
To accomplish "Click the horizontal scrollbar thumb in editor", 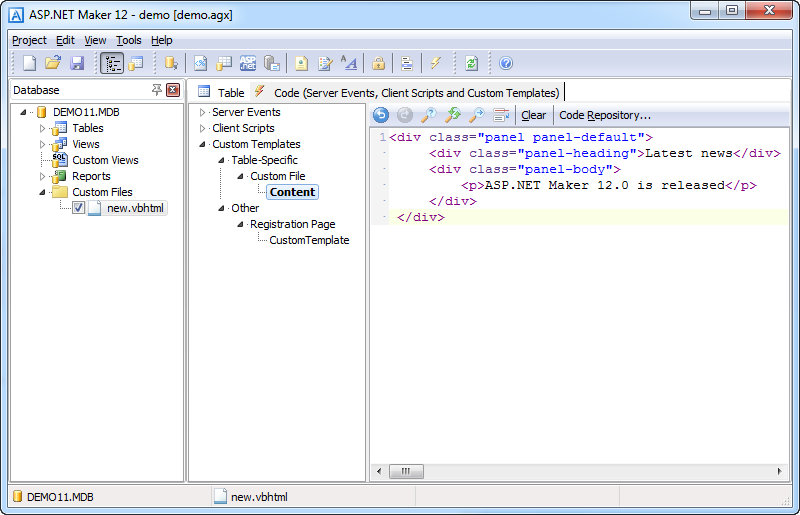I will (406, 471).
